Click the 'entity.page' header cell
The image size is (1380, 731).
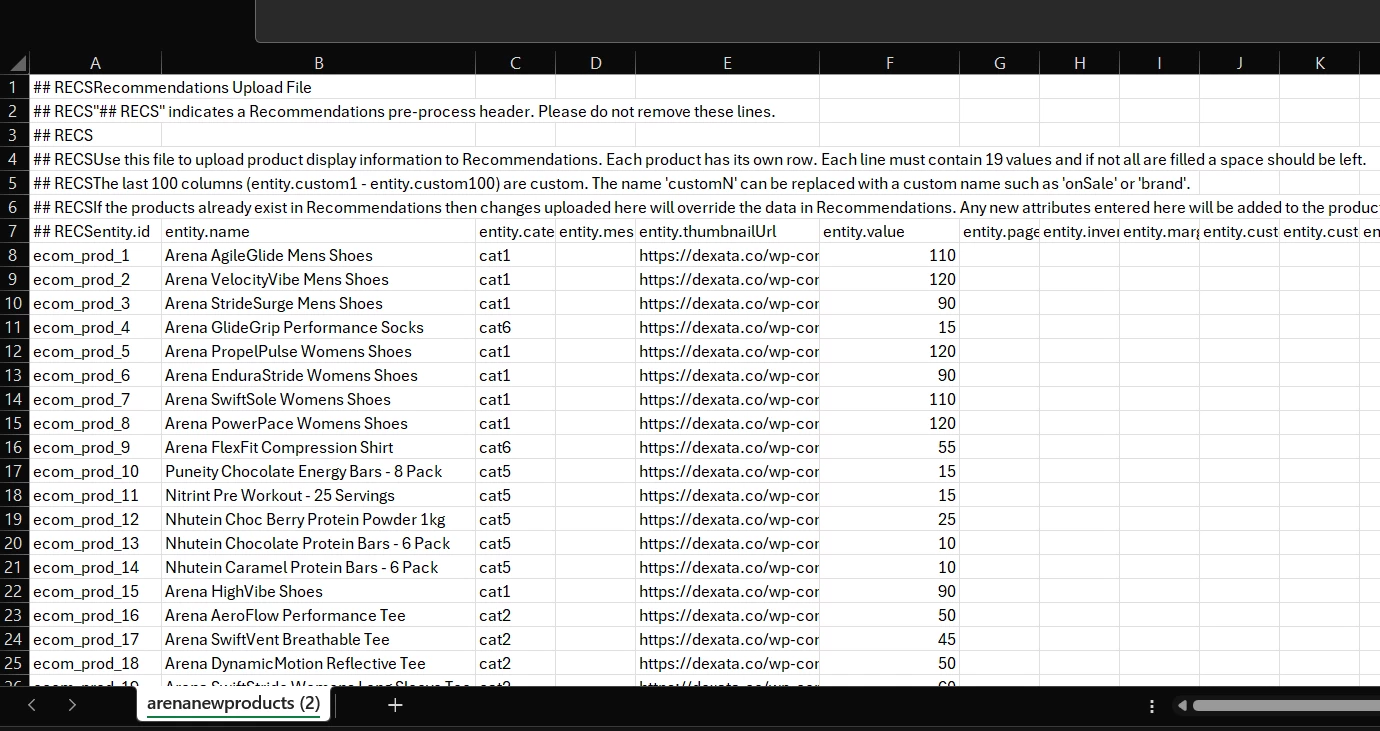click(x=999, y=231)
